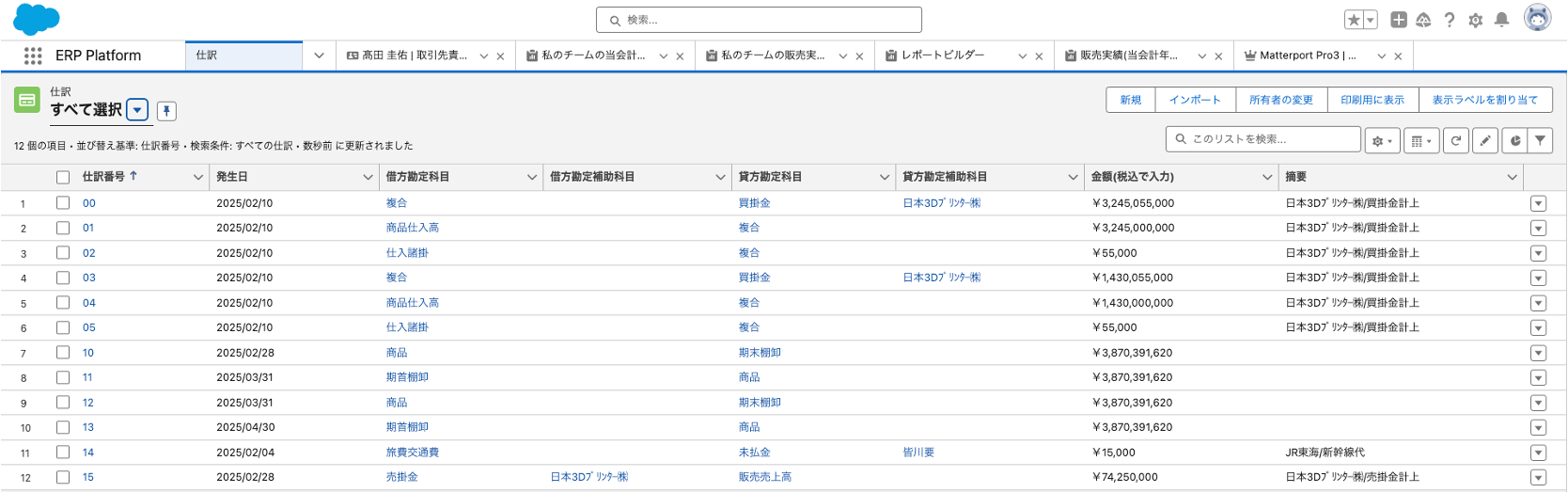
Task: Show charts panel icon
Action: pyautogui.click(x=1515, y=141)
